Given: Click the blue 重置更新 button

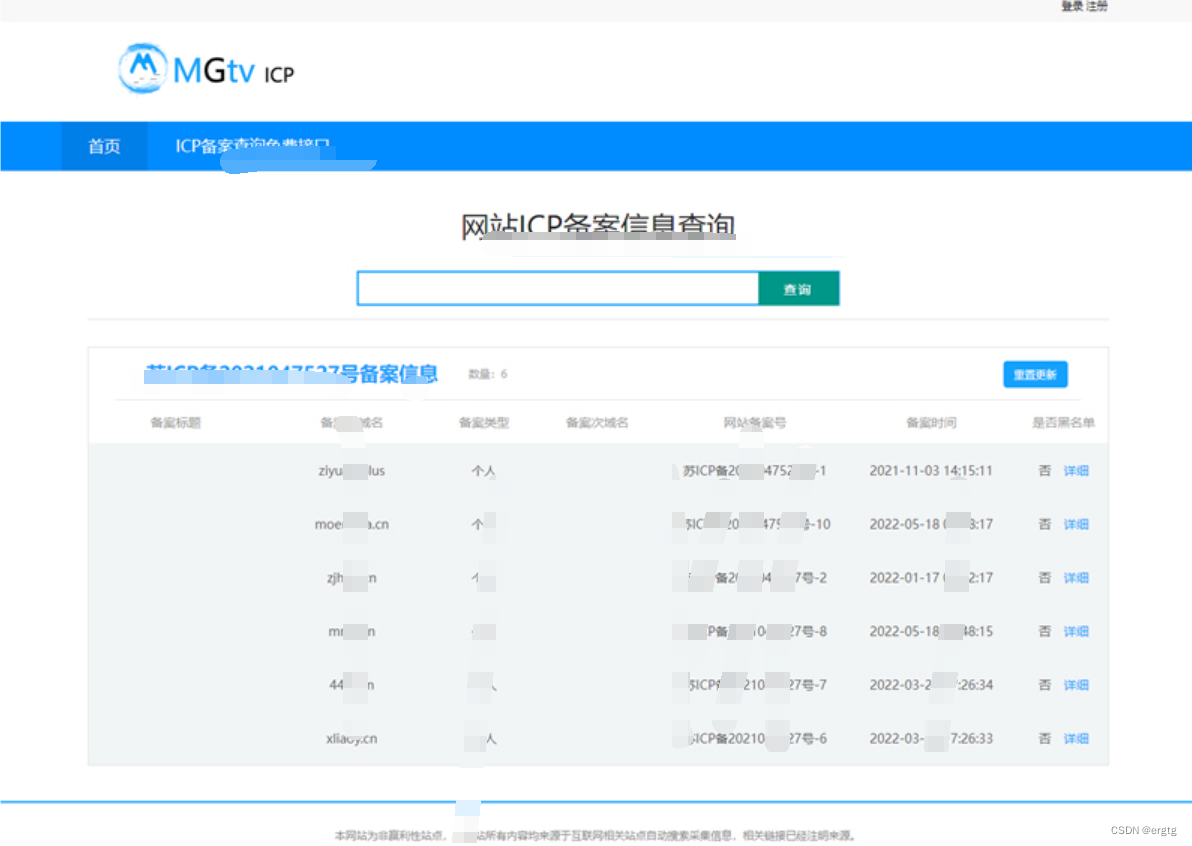Looking at the screenshot, I should point(1035,375).
